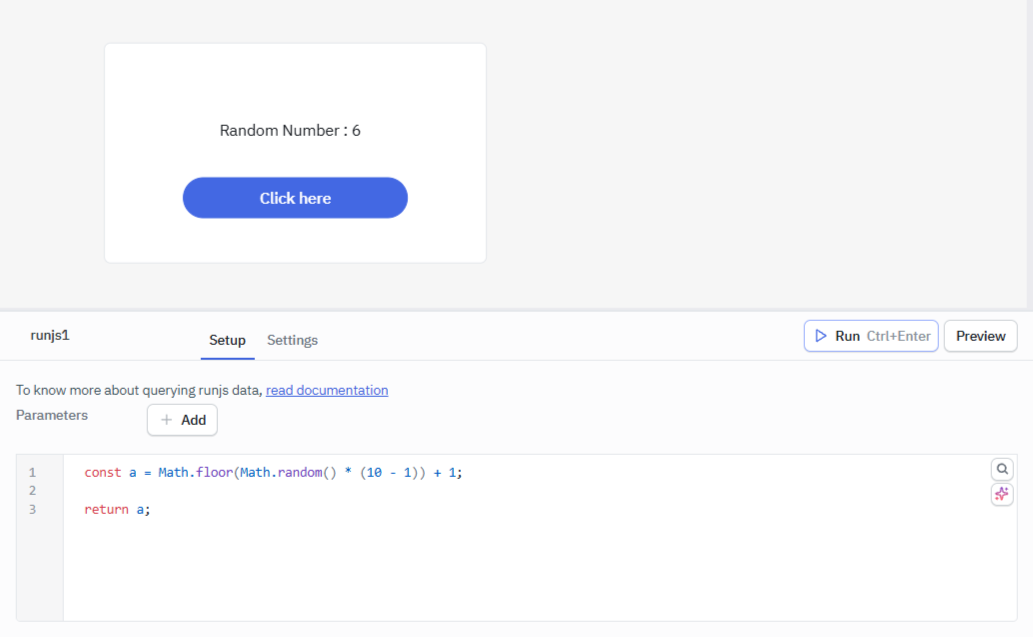
Task: Switch to the Settings tab
Action: pyautogui.click(x=291, y=340)
